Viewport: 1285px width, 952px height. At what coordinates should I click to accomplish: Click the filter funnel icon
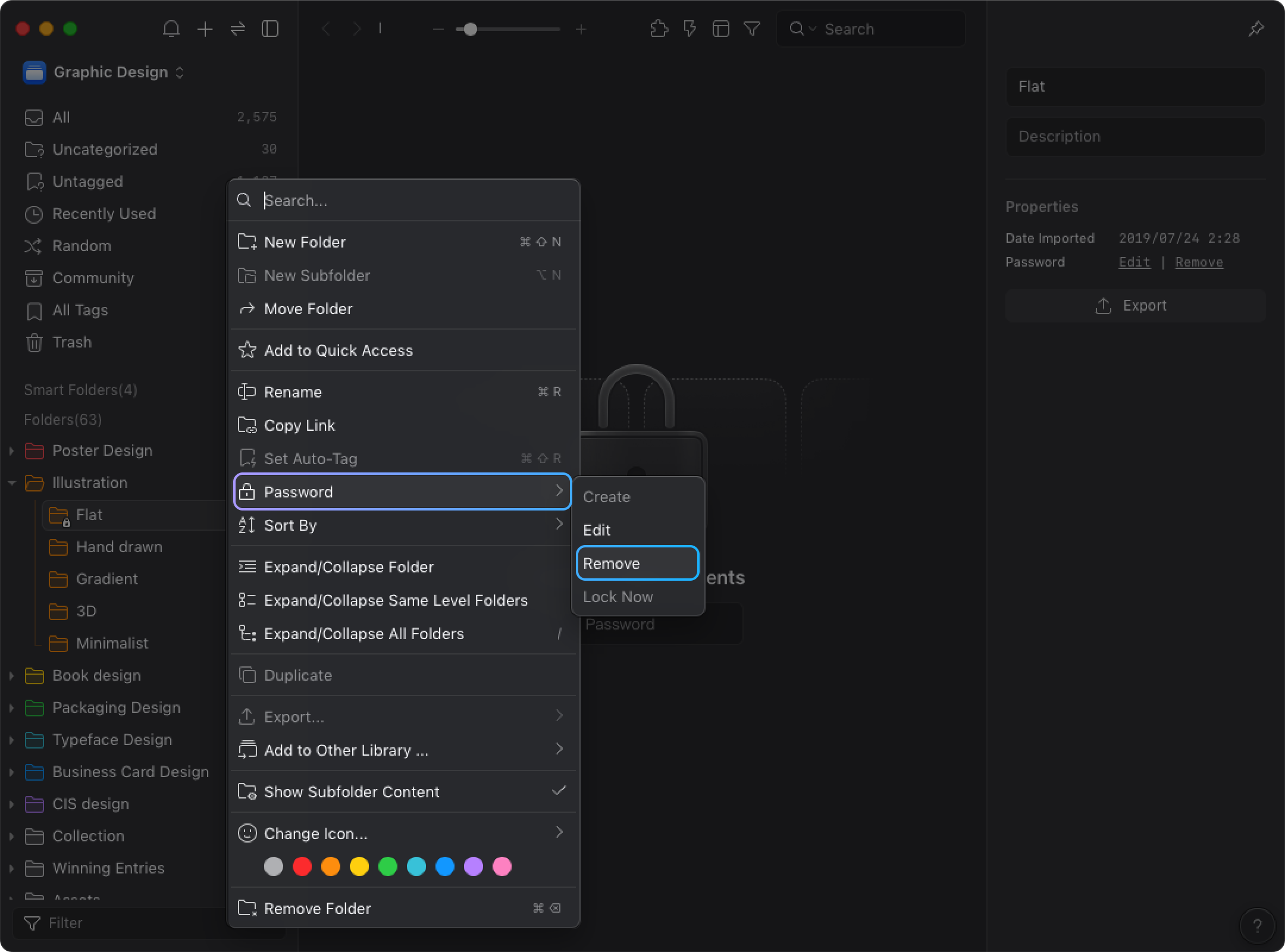coord(753,29)
